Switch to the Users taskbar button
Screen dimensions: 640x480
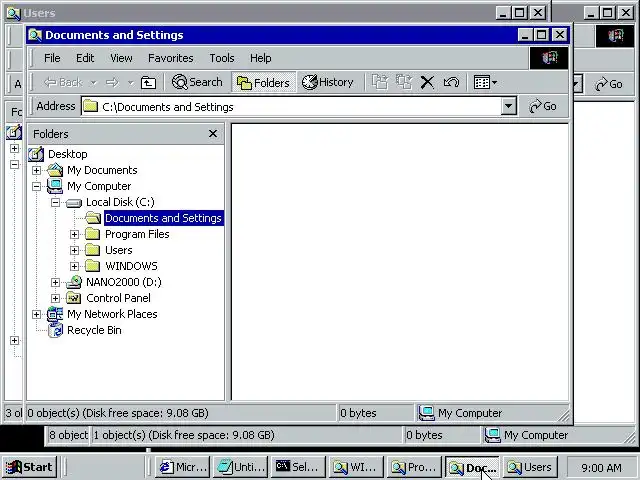point(529,467)
